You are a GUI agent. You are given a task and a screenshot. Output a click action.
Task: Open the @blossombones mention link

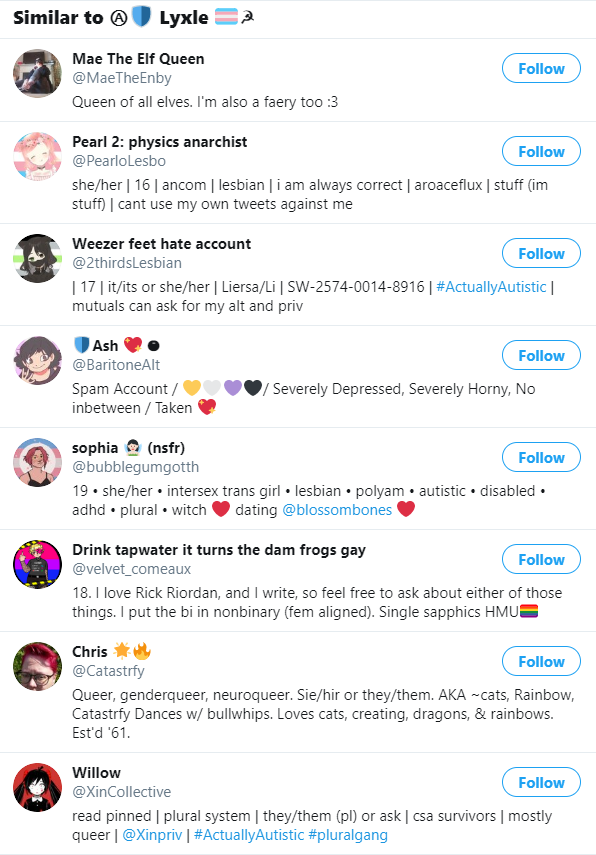(x=337, y=510)
